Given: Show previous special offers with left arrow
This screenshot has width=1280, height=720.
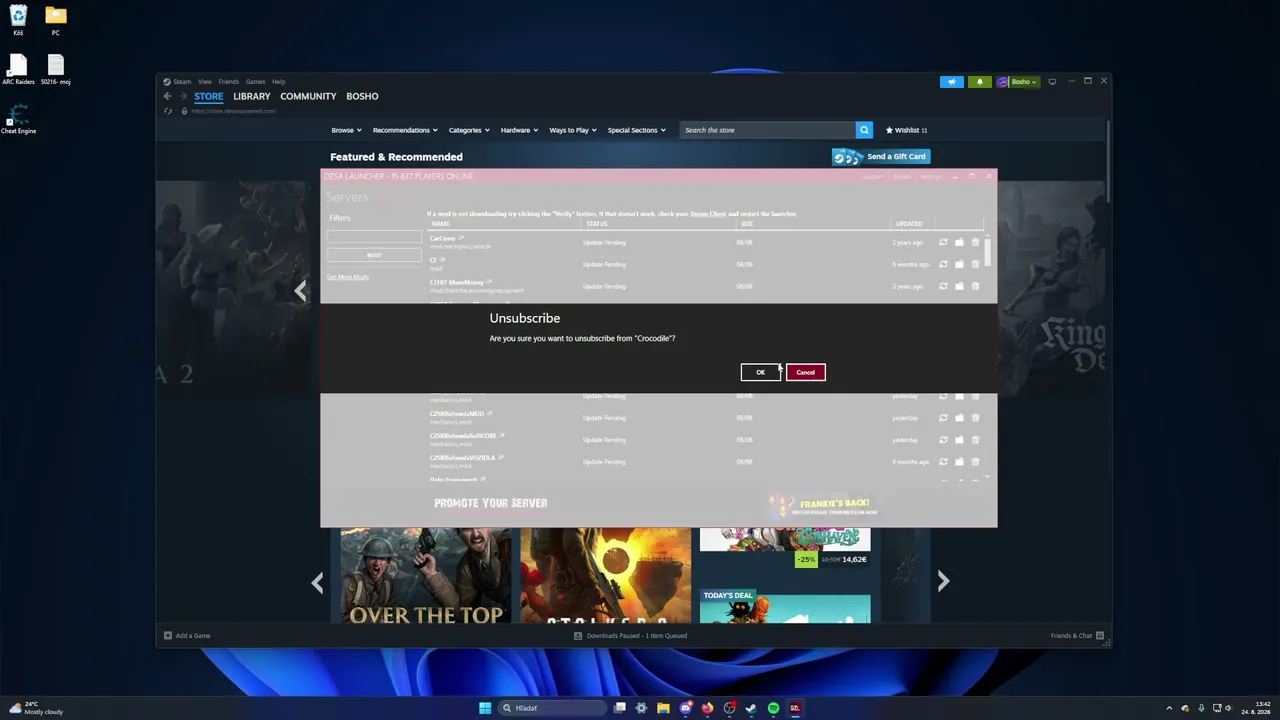Looking at the screenshot, I should (x=317, y=582).
